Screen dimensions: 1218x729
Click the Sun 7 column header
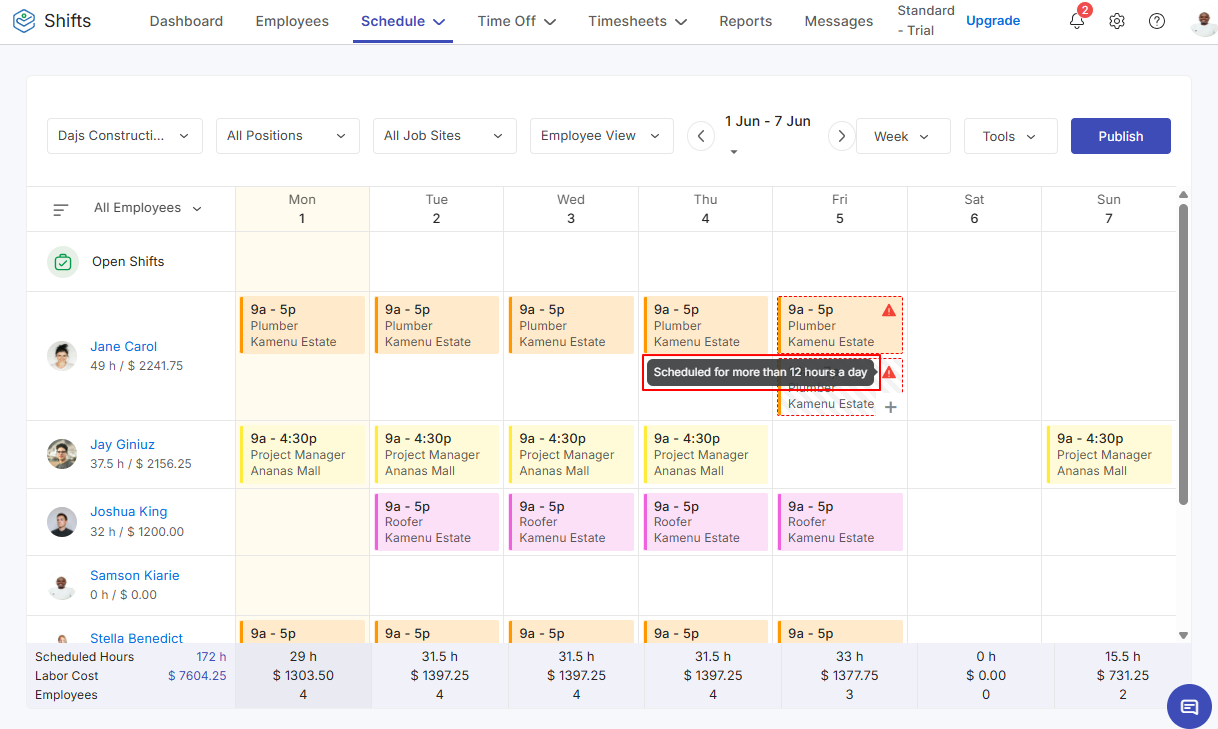click(1109, 209)
